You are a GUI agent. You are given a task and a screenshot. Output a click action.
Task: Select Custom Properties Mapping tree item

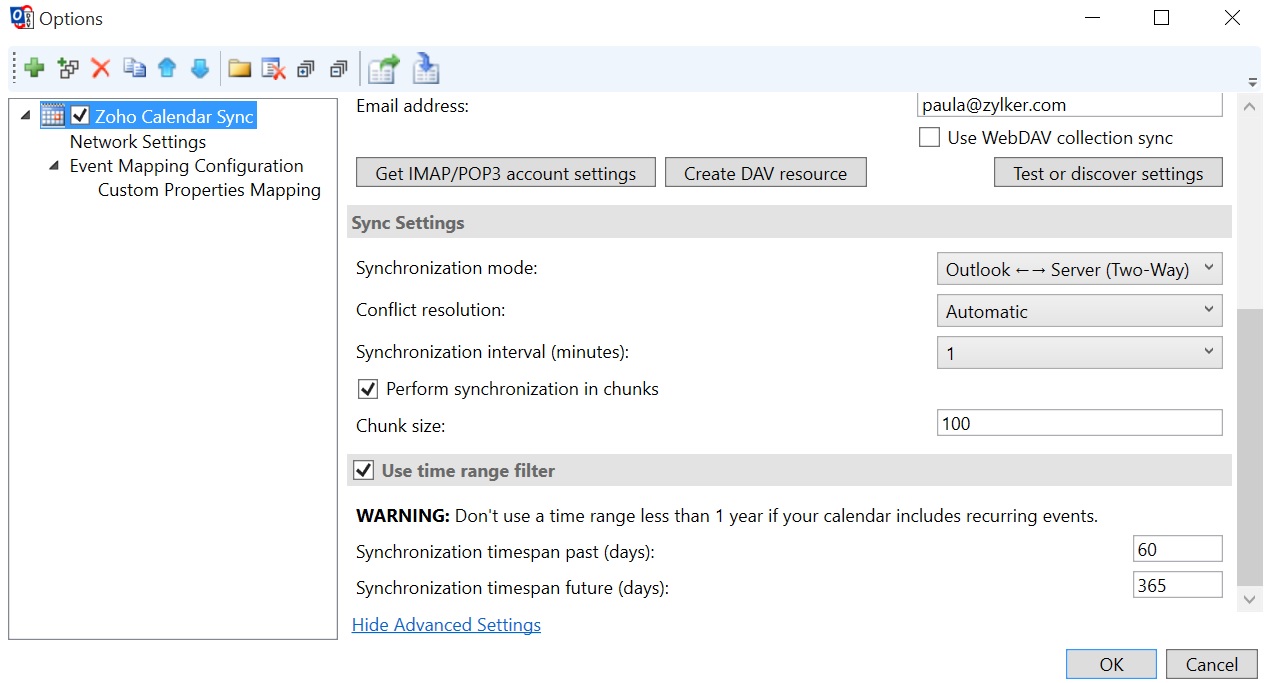pos(209,190)
